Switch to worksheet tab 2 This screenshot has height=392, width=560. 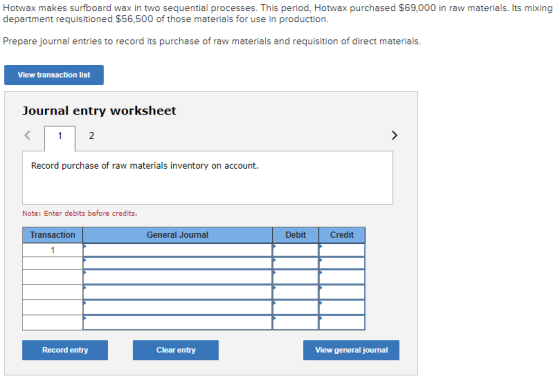pyautogui.click(x=91, y=136)
